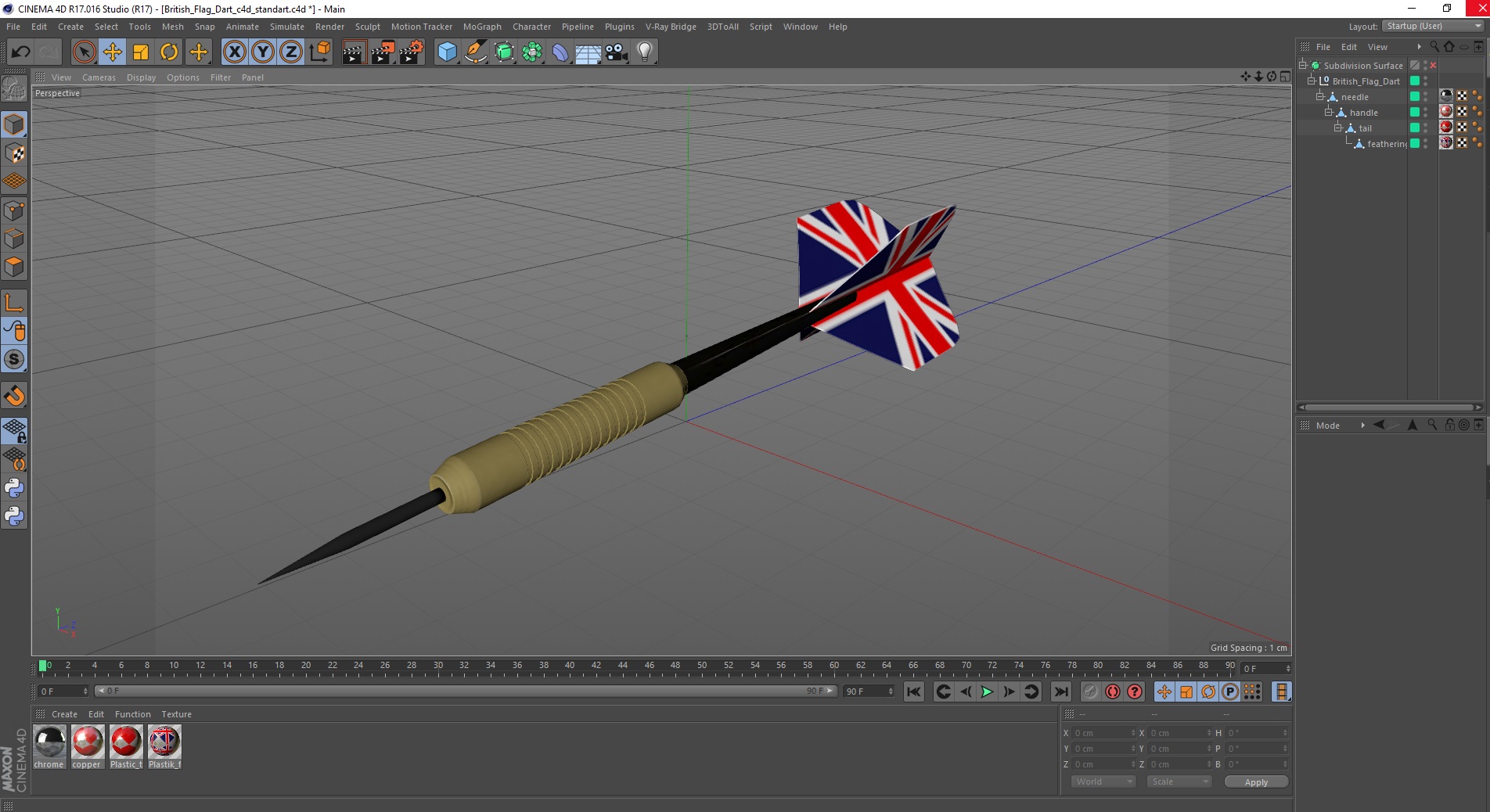Viewport: 1490px width, 812px height.
Task: Switch to Model mode cube icon
Action: pyautogui.click(x=14, y=124)
